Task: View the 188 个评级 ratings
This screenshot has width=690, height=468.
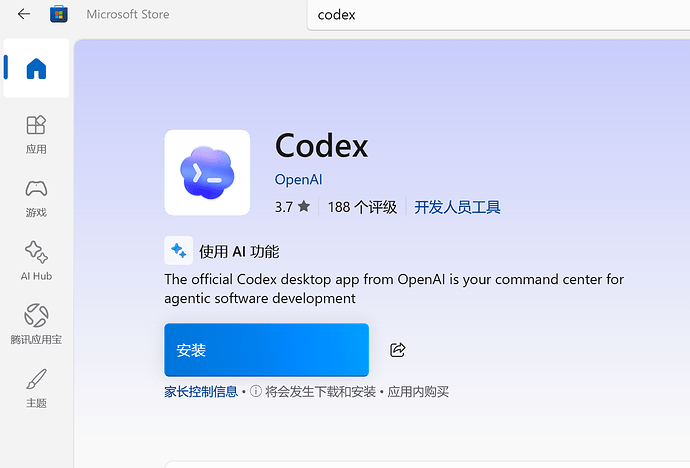Action: tap(362, 207)
